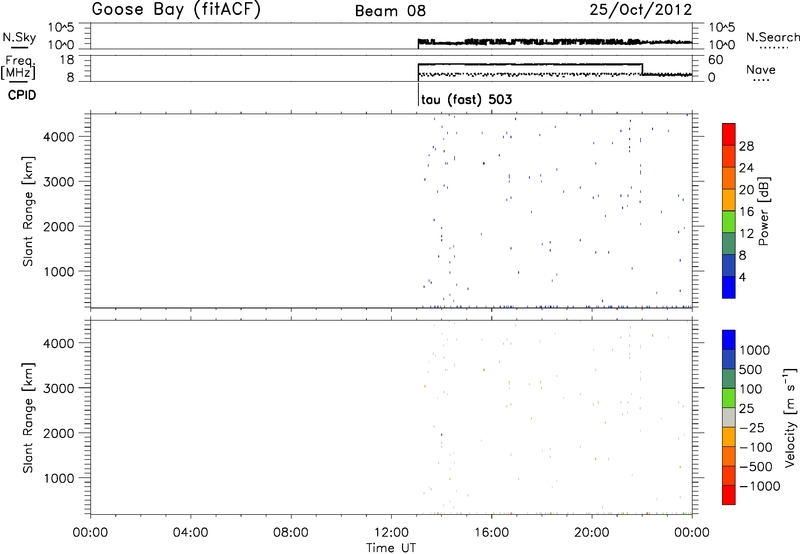800x554 pixels.
Task: Click the "60" tick on the Nave axis
Action: [x=715, y=60]
